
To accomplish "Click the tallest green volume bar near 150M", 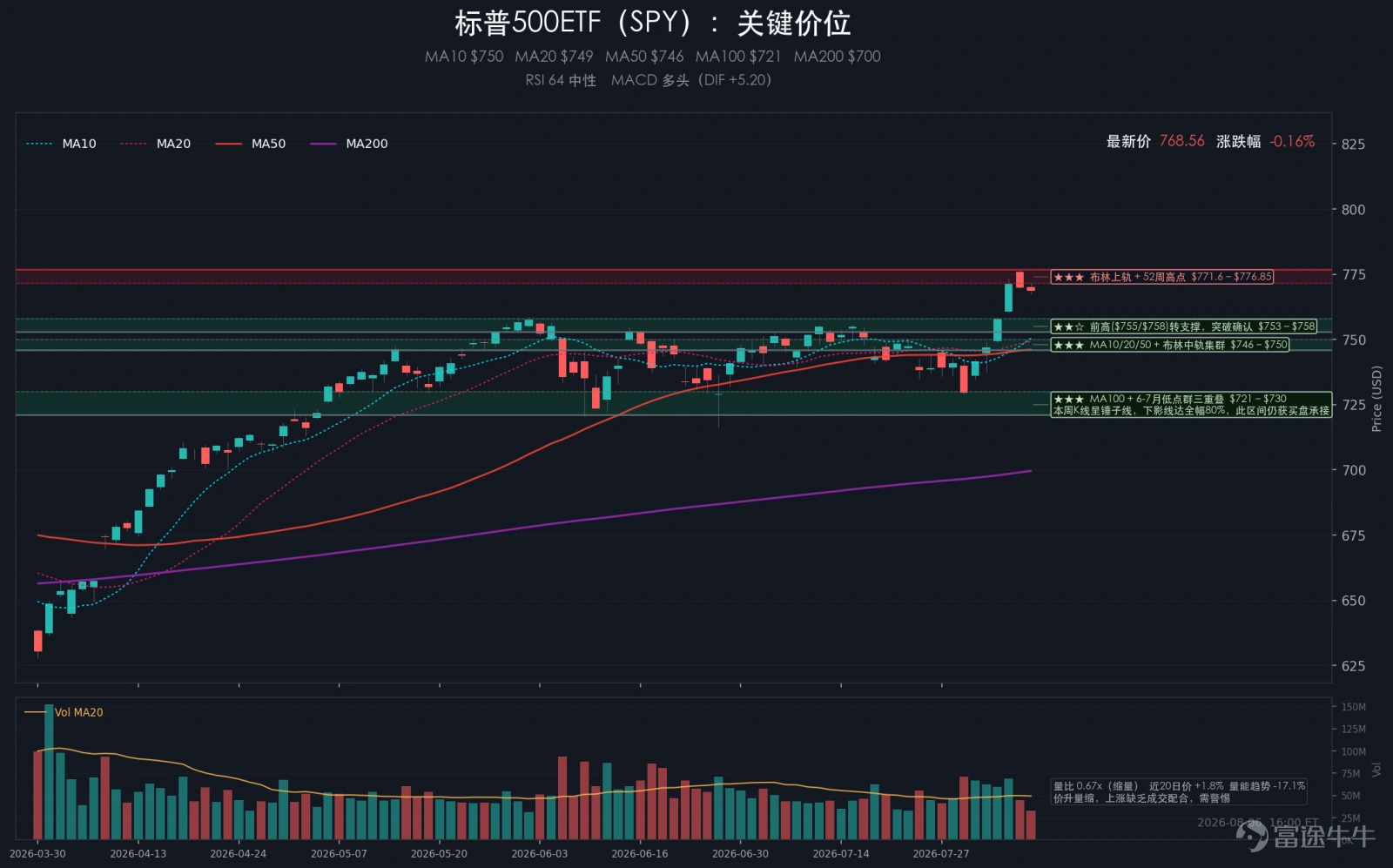I will pos(49,771).
